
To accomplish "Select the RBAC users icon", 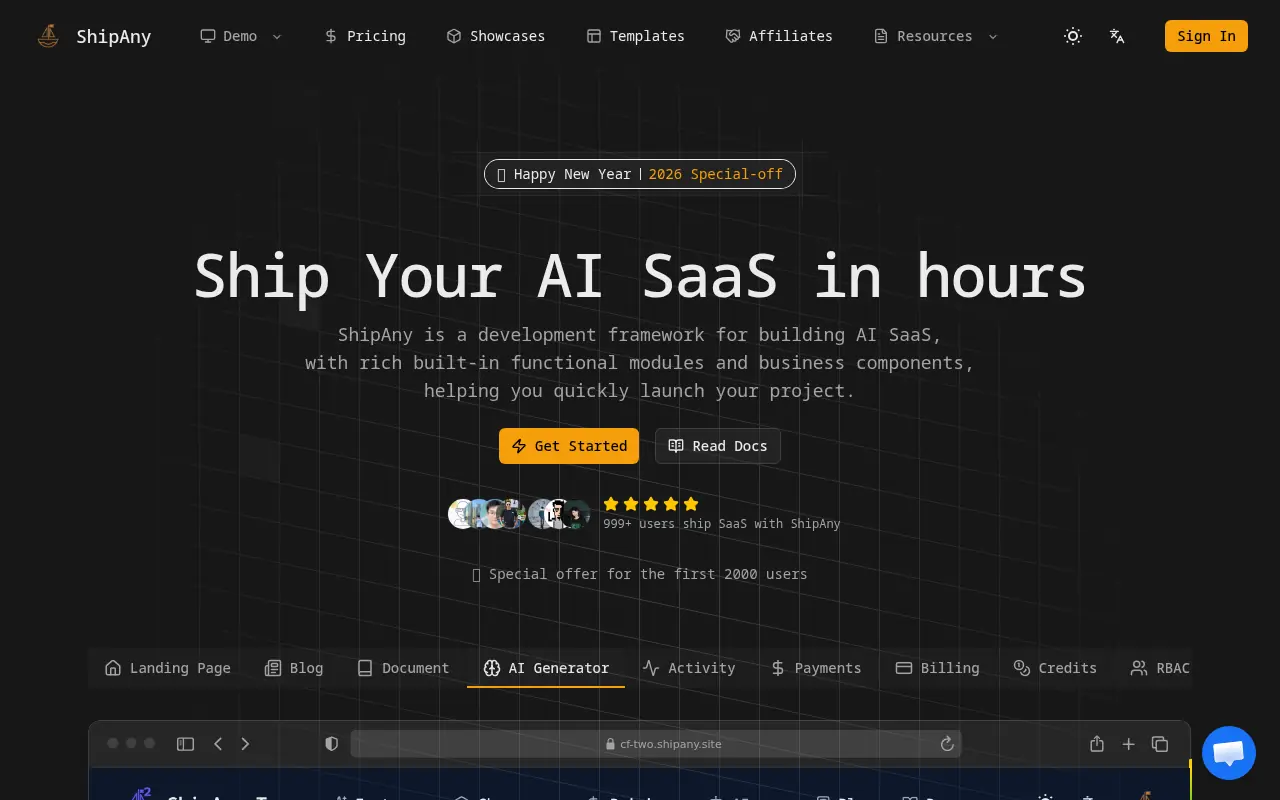I will 1139,668.
